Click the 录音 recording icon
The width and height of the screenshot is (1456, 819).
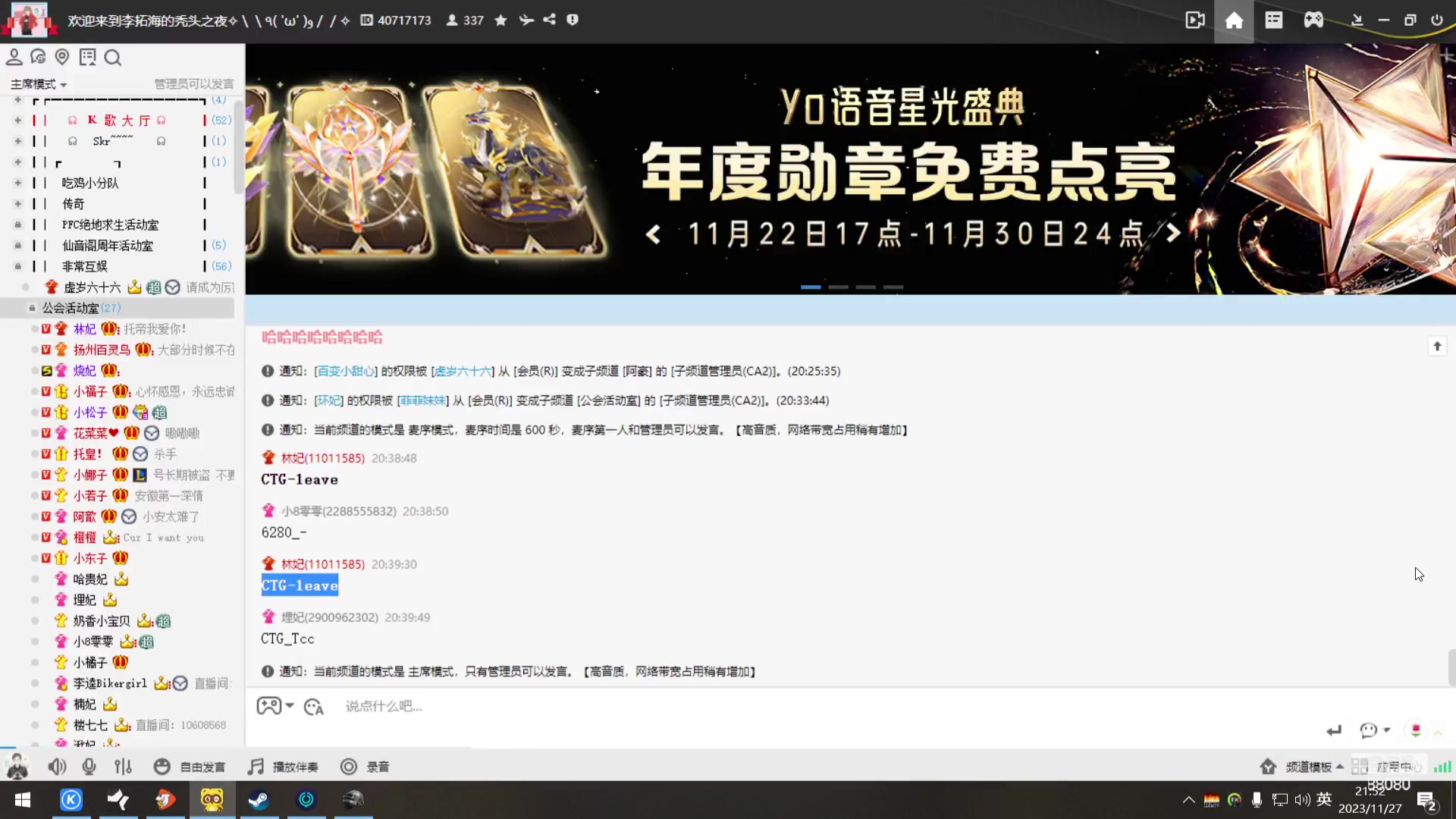point(349,767)
